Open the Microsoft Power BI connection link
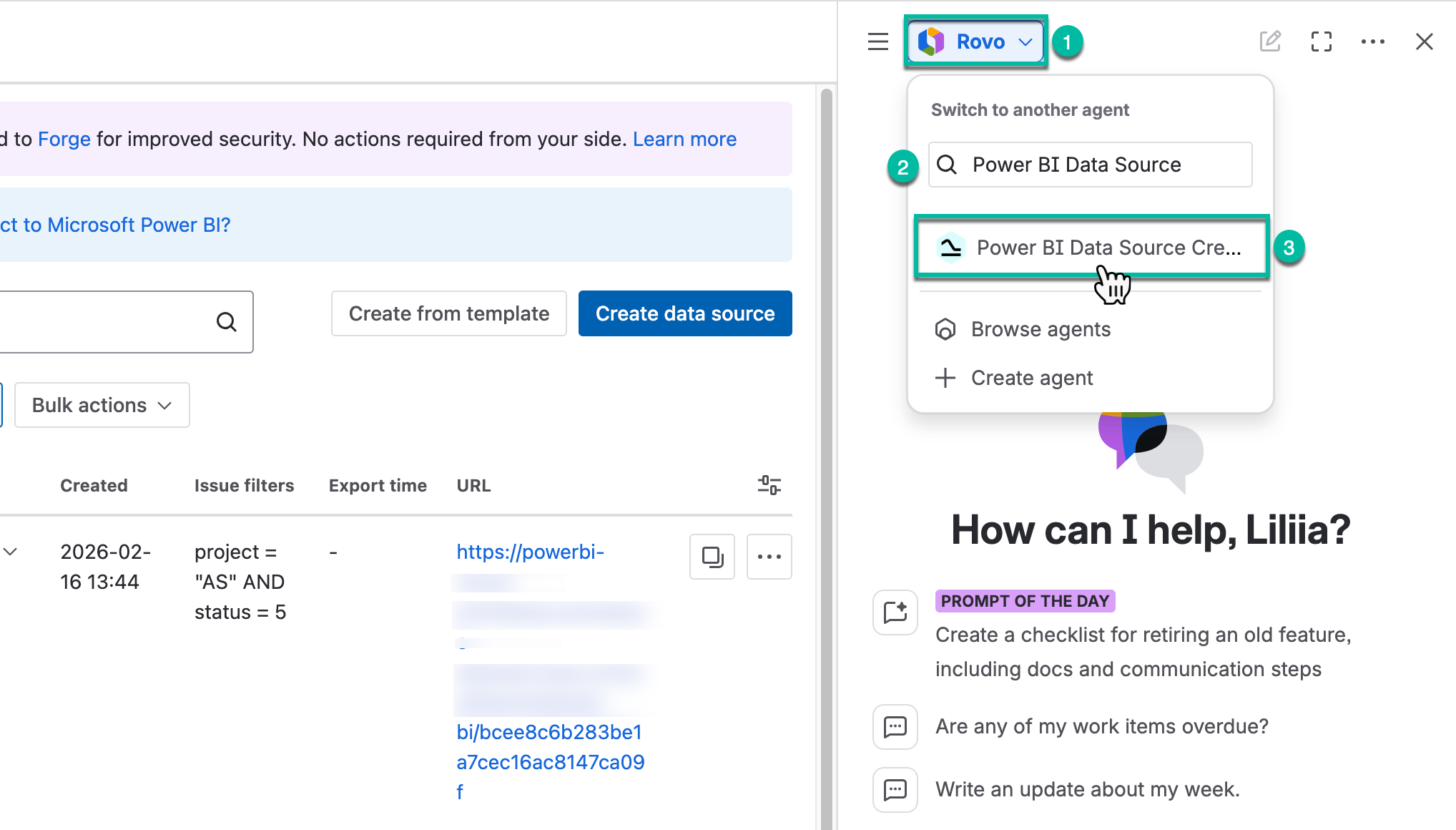Image resolution: width=1456 pixels, height=830 pixels. click(115, 225)
